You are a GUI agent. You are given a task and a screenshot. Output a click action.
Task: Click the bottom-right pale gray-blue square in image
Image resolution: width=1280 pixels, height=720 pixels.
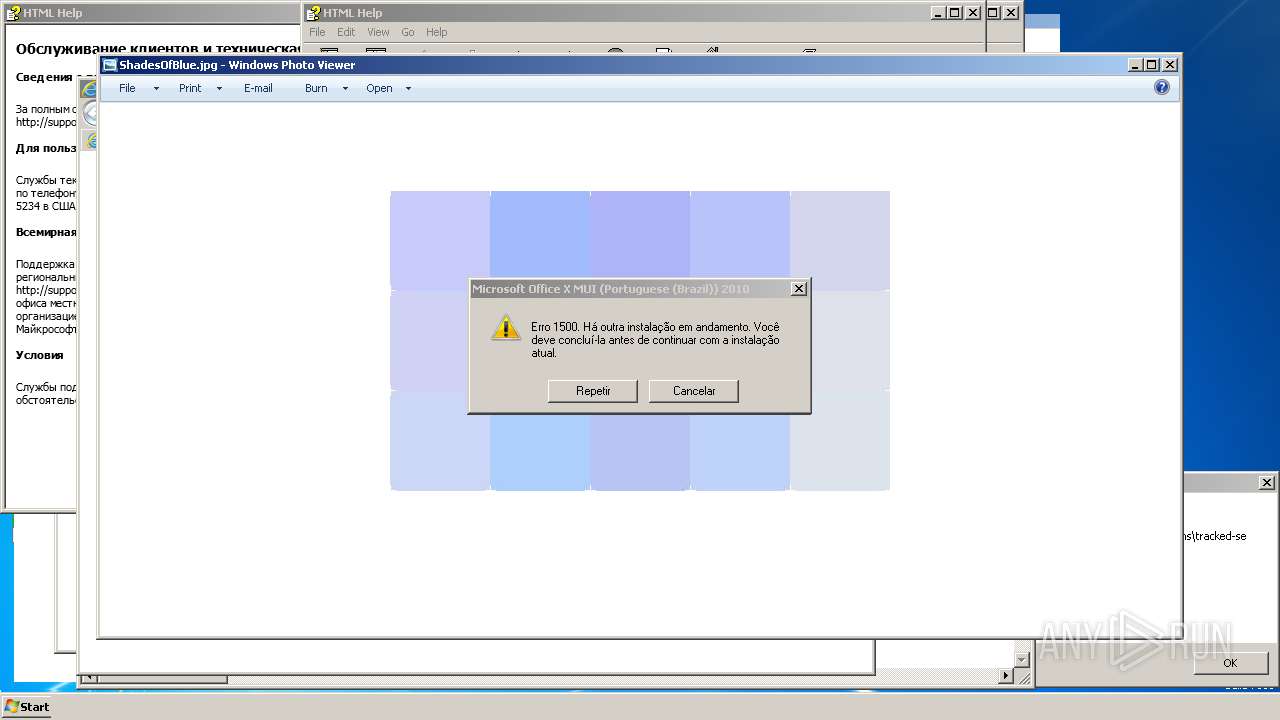[840, 440]
